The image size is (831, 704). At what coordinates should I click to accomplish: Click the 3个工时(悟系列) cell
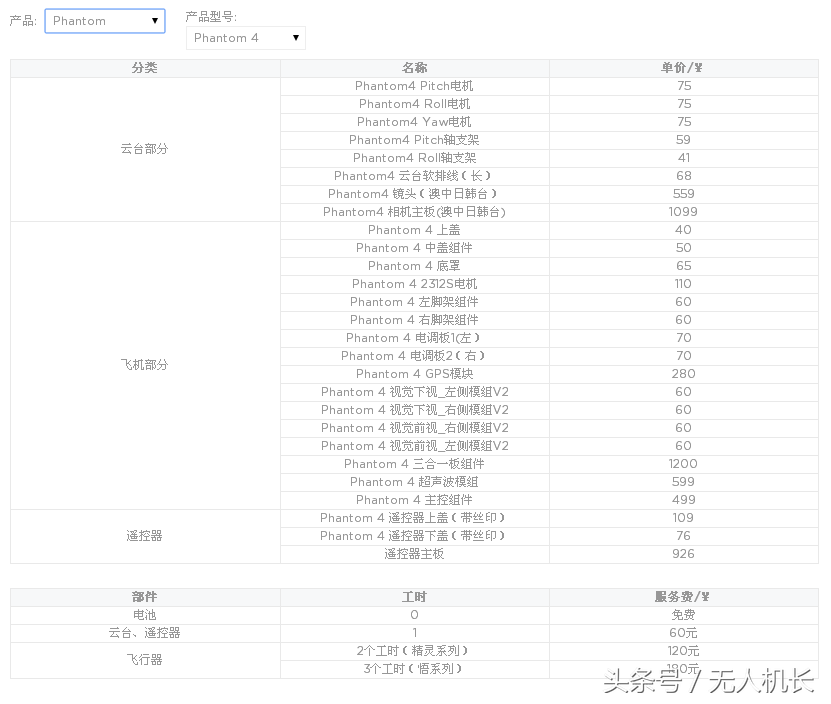(414, 670)
